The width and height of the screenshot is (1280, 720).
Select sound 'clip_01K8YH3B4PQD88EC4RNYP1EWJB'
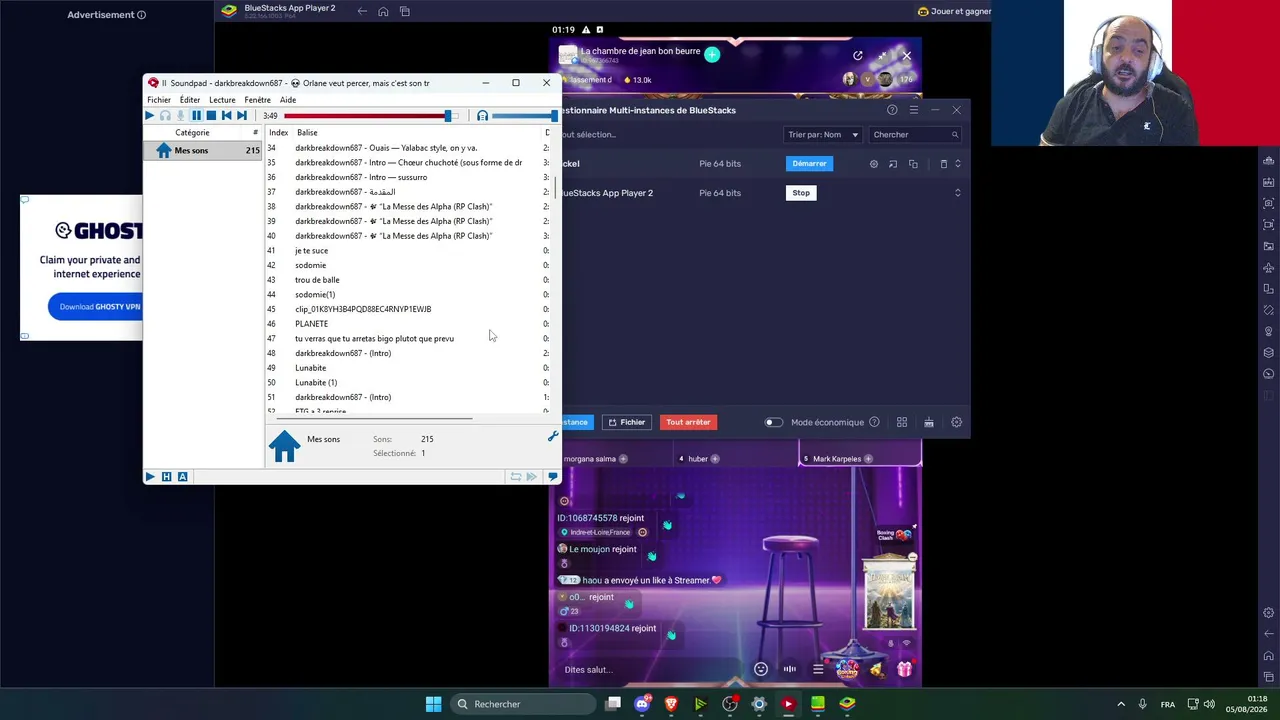coord(407,310)
